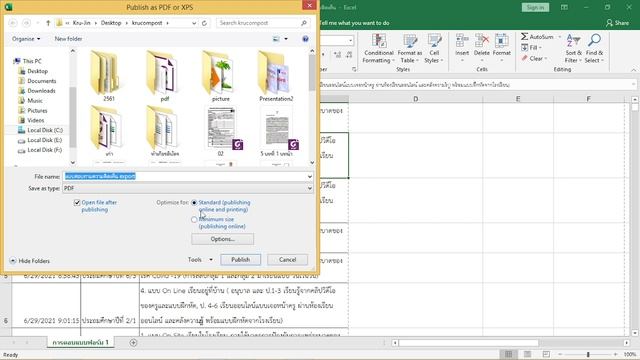Viewport: 640px width, 360px height.
Task: Click New folder button
Action: [x=68, y=39]
